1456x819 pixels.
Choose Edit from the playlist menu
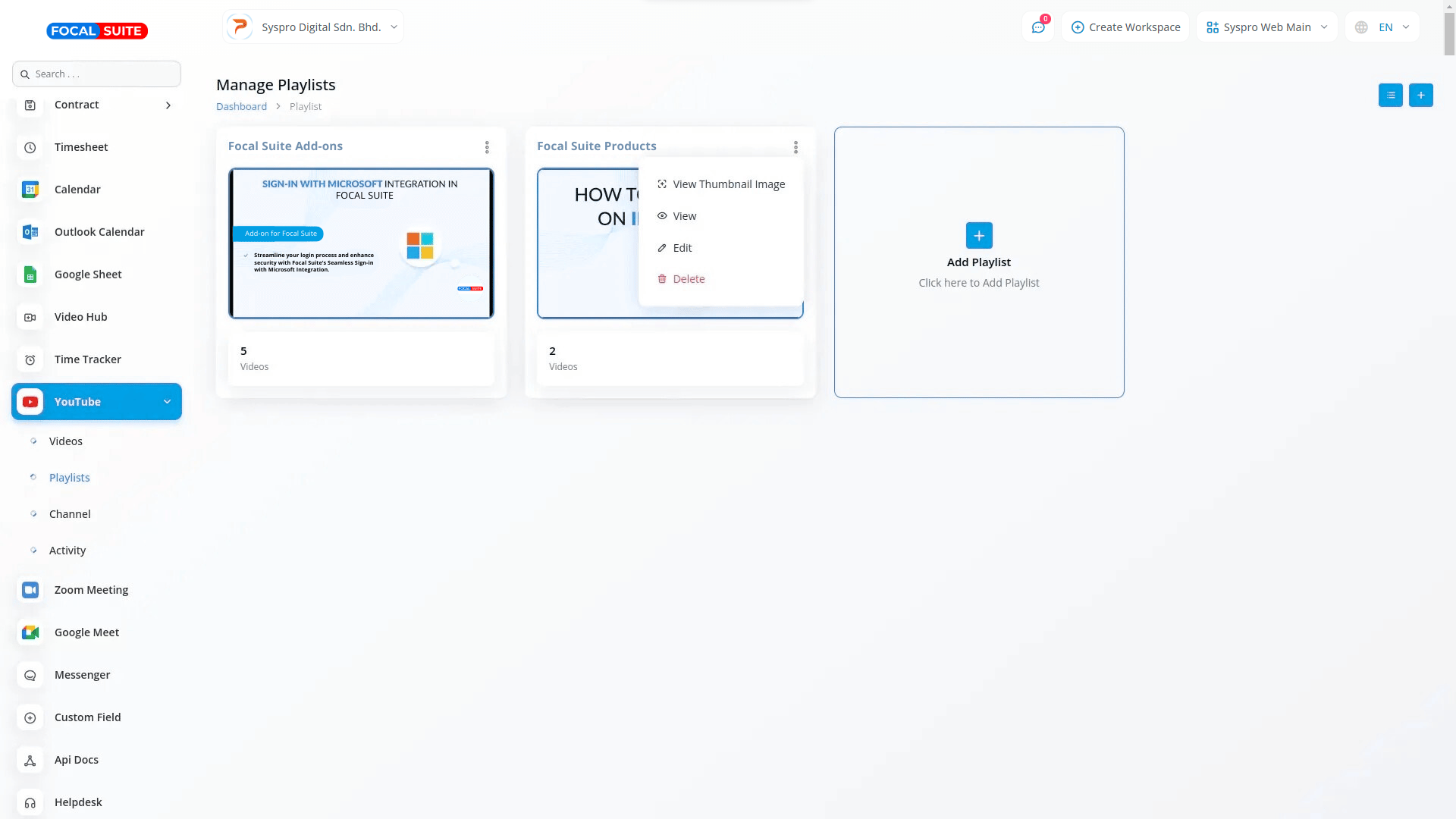682,248
